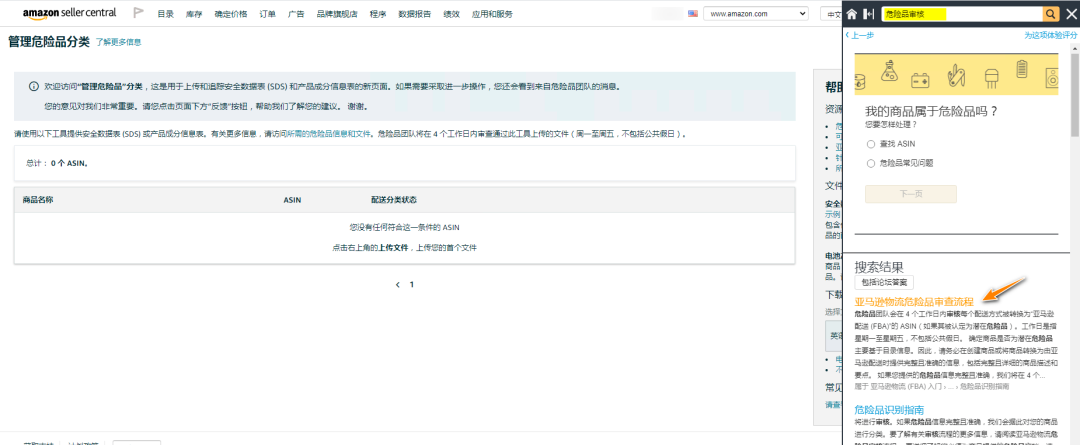Open the 广告 menu
The image size is (1080, 445).
pyautogui.click(x=296, y=14)
